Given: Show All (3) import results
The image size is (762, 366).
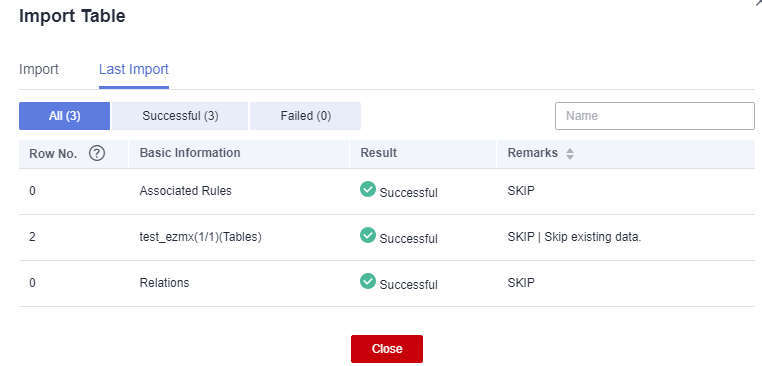Looking at the screenshot, I should click(x=65, y=116).
